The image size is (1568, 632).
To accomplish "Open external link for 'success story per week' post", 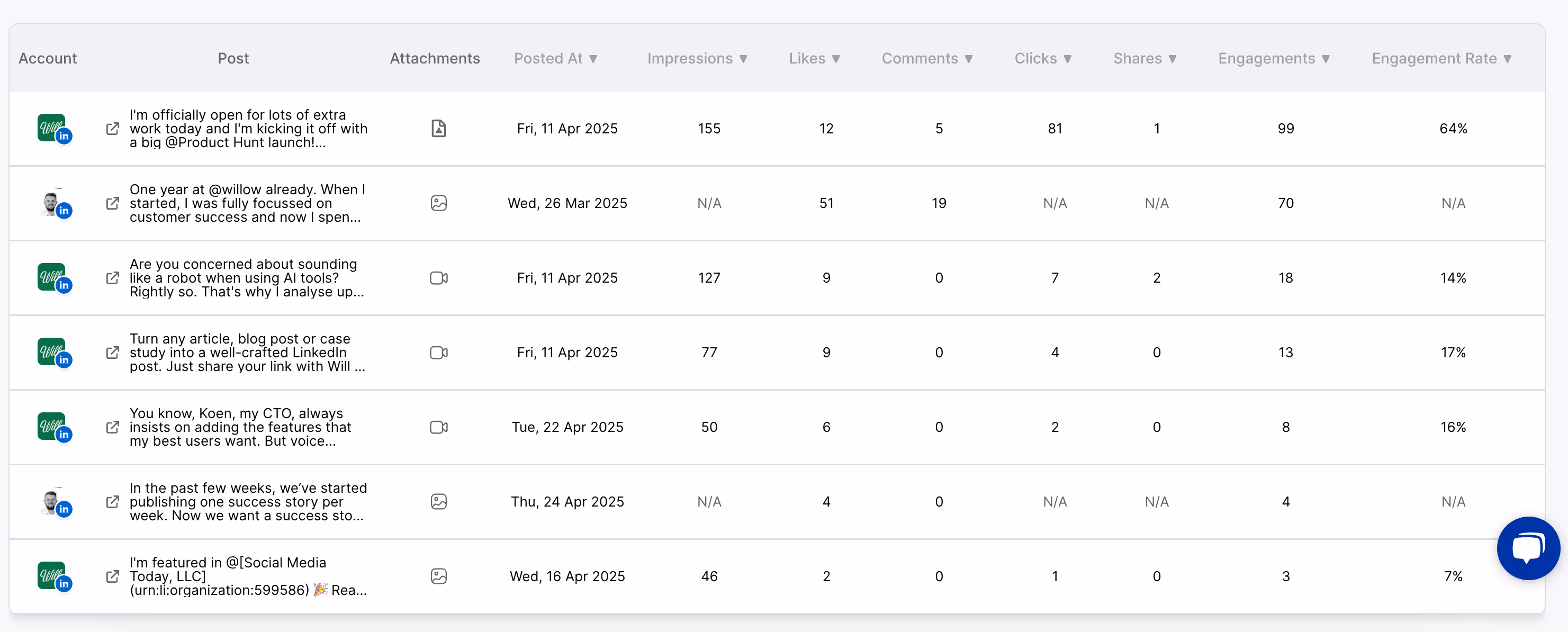I will 113,502.
